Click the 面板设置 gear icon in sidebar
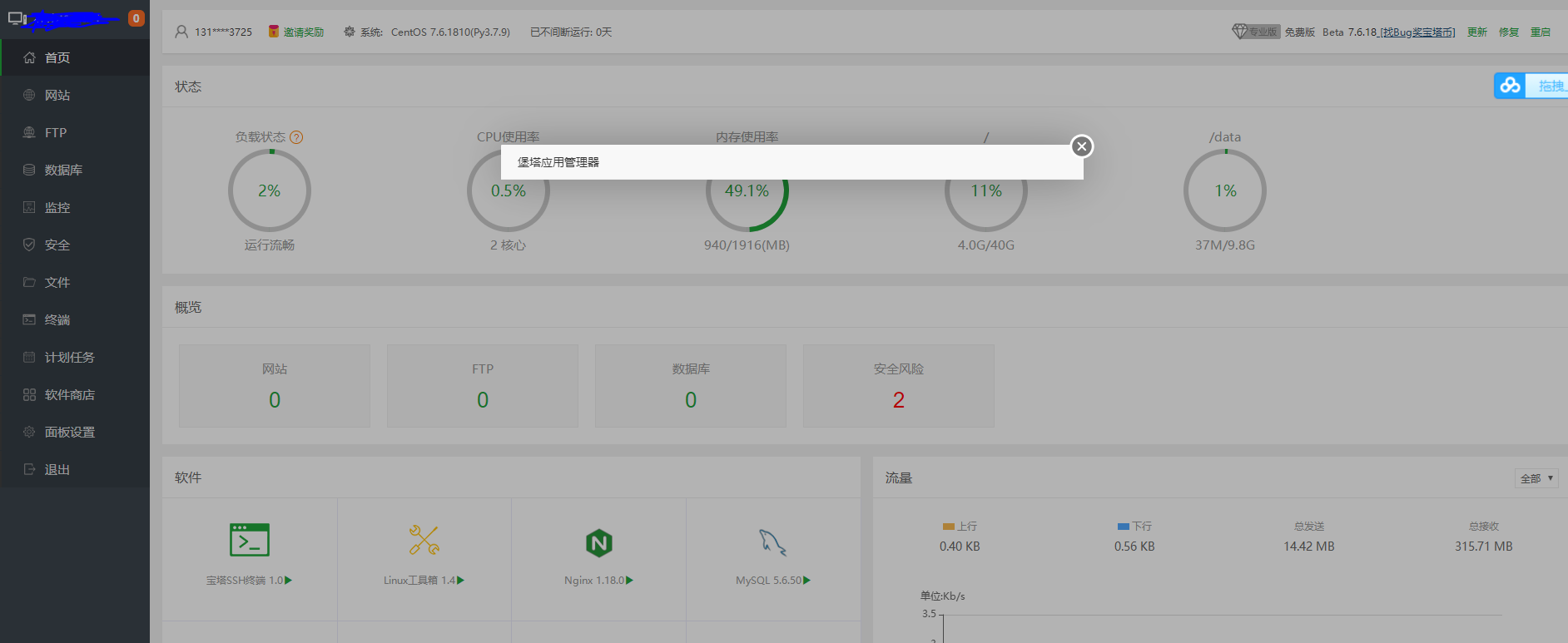This screenshot has height=643, width=1568. pos(29,432)
